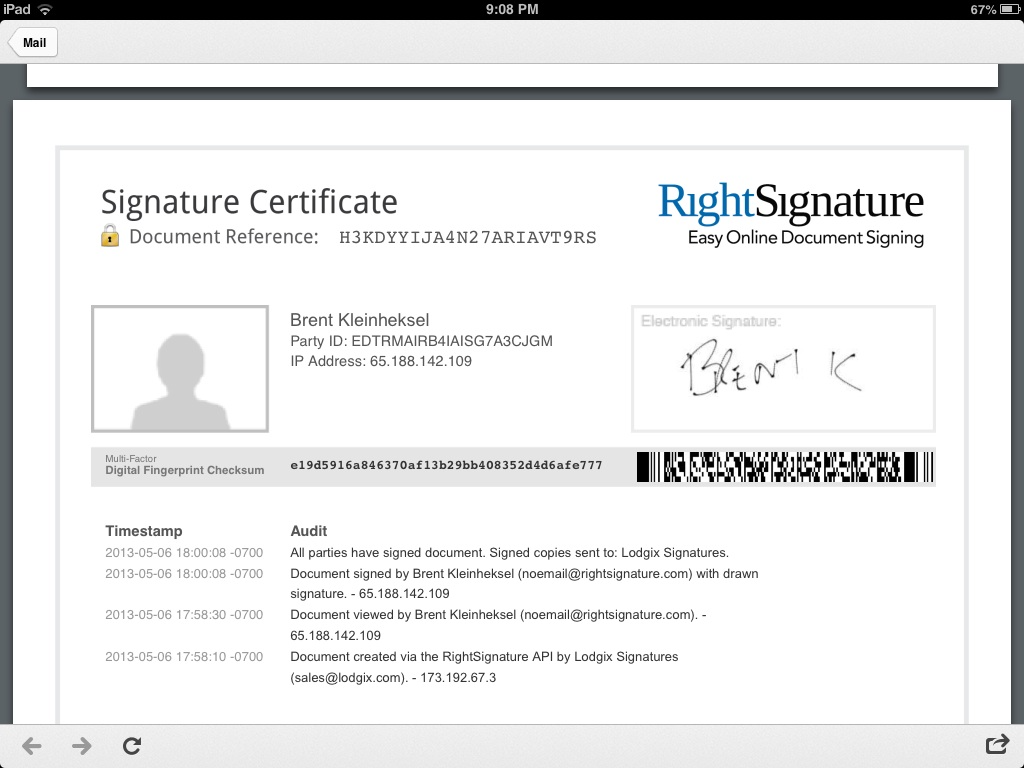Click the Electronic Signature box
This screenshot has height=768, width=1024.
[783, 368]
